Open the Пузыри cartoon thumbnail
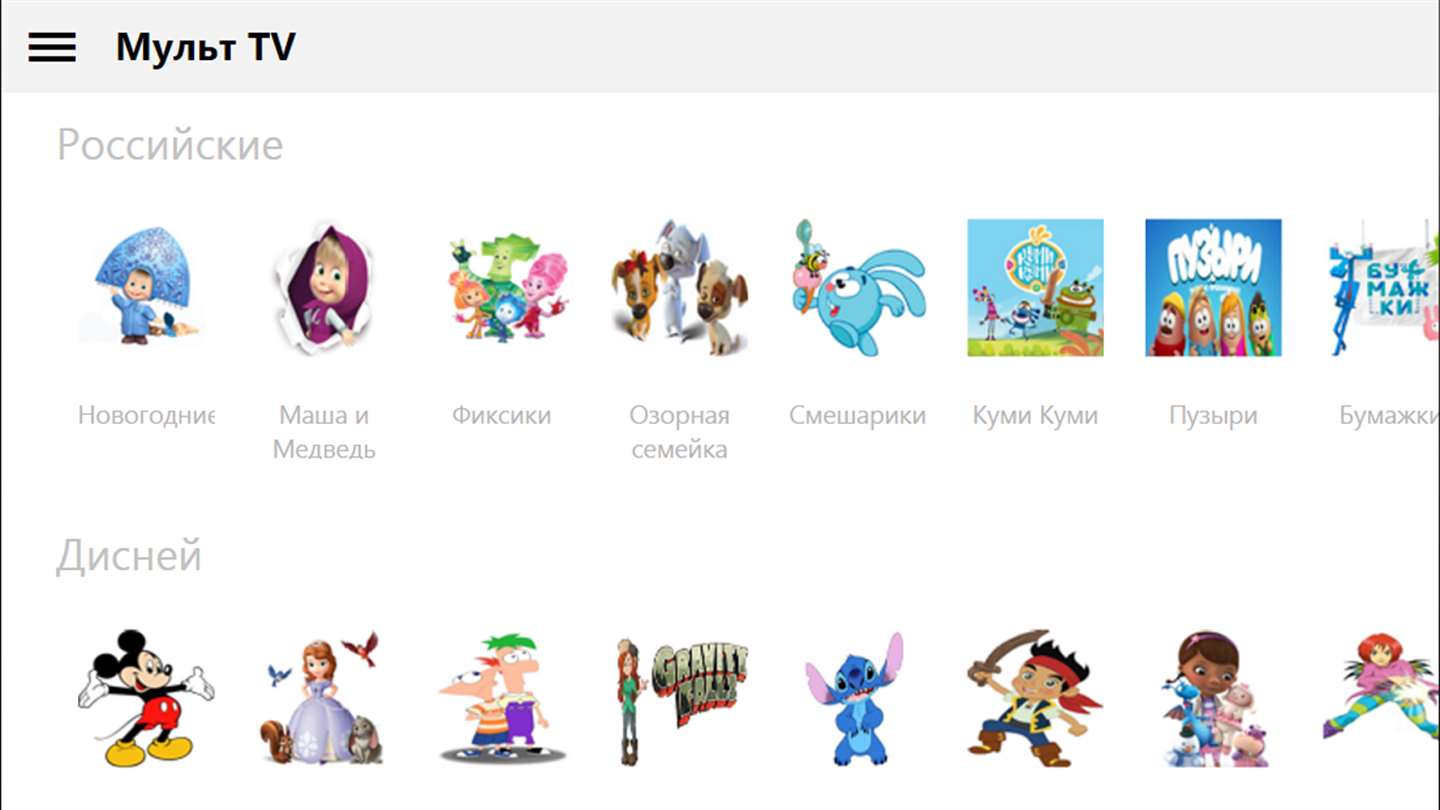1440x810 pixels. click(1214, 288)
